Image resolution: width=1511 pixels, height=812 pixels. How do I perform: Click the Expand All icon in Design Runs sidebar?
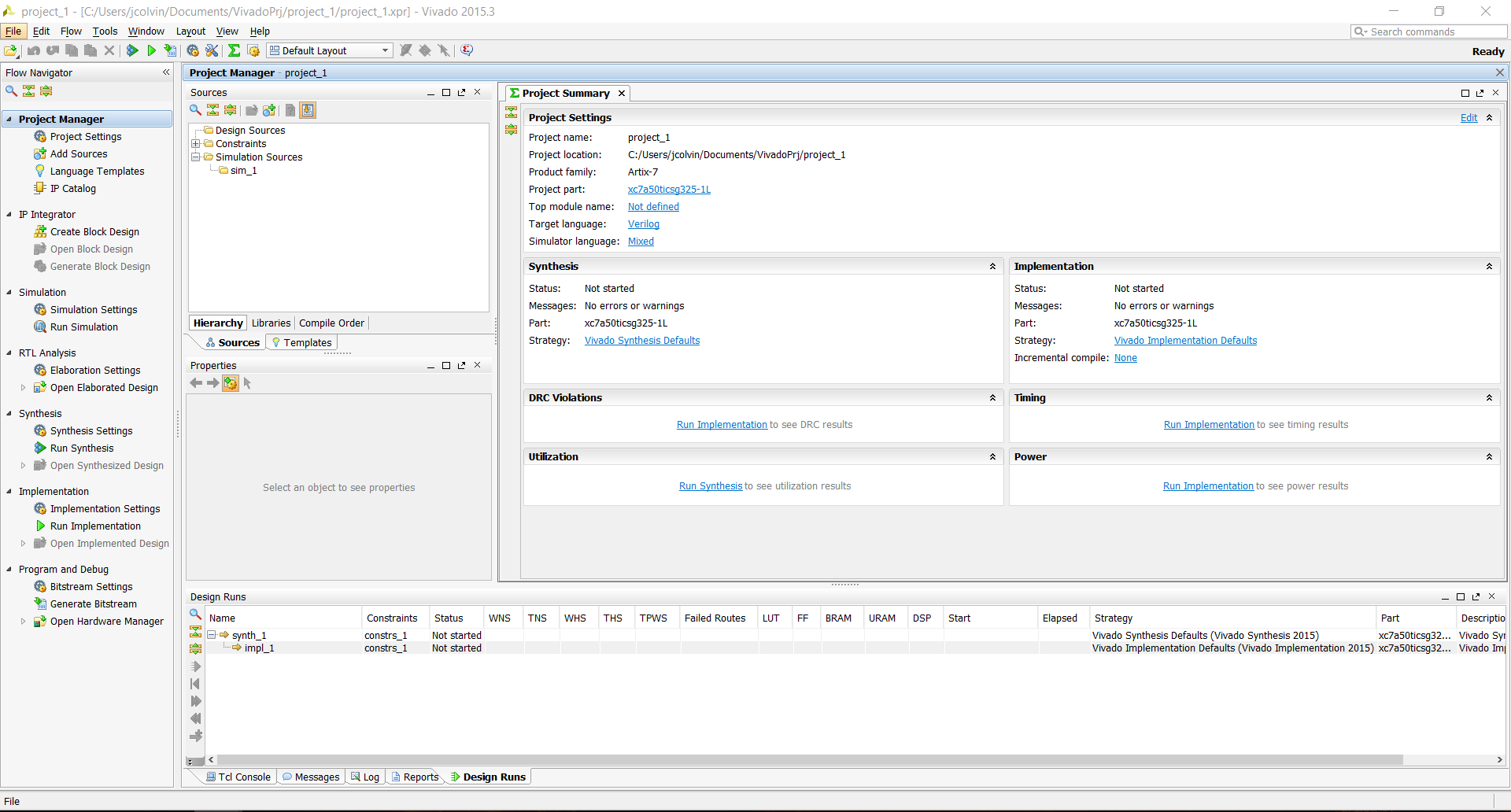click(x=195, y=649)
